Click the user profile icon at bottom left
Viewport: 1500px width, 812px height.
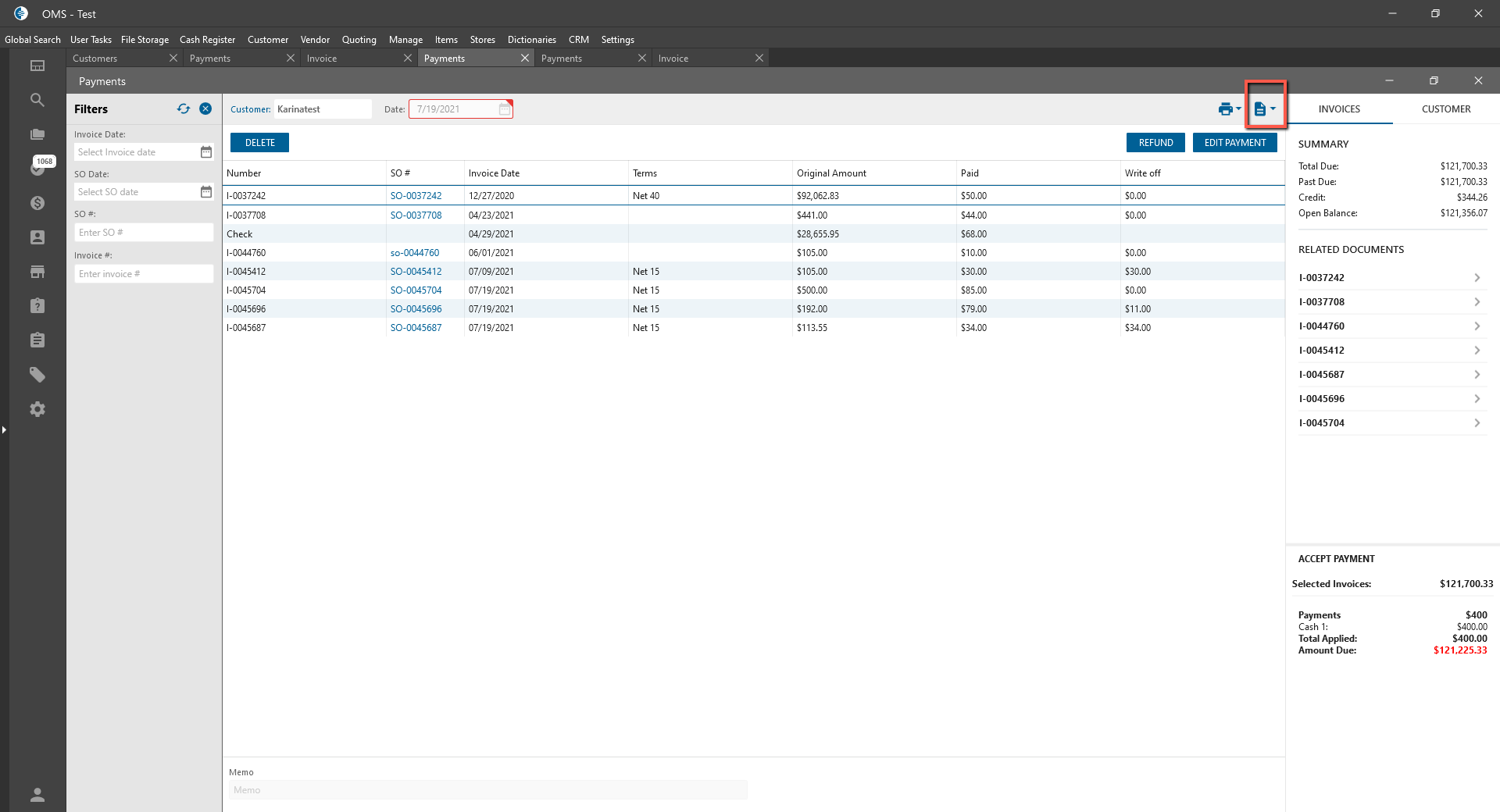click(37, 795)
